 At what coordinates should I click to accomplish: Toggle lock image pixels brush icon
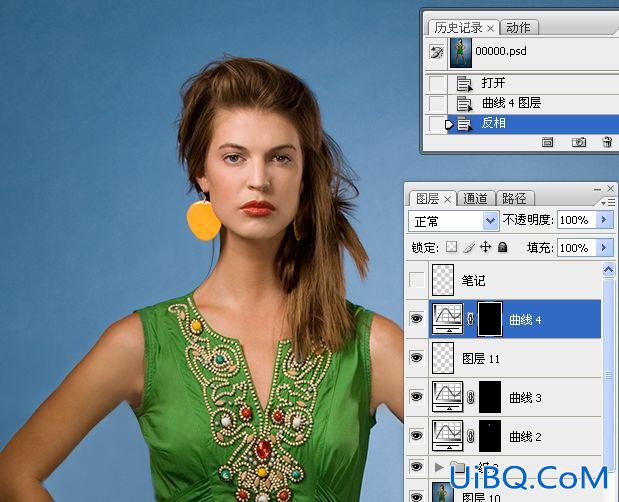click(x=469, y=247)
